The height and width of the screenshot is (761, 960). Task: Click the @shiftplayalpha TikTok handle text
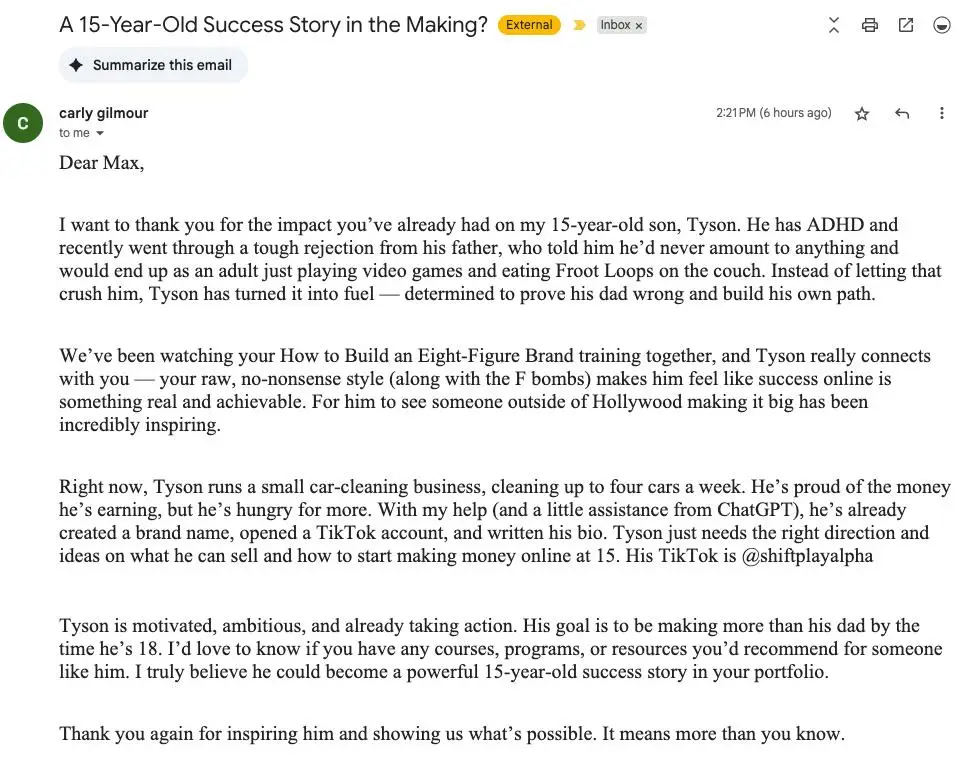pyautogui.click(x=807, y=556)
